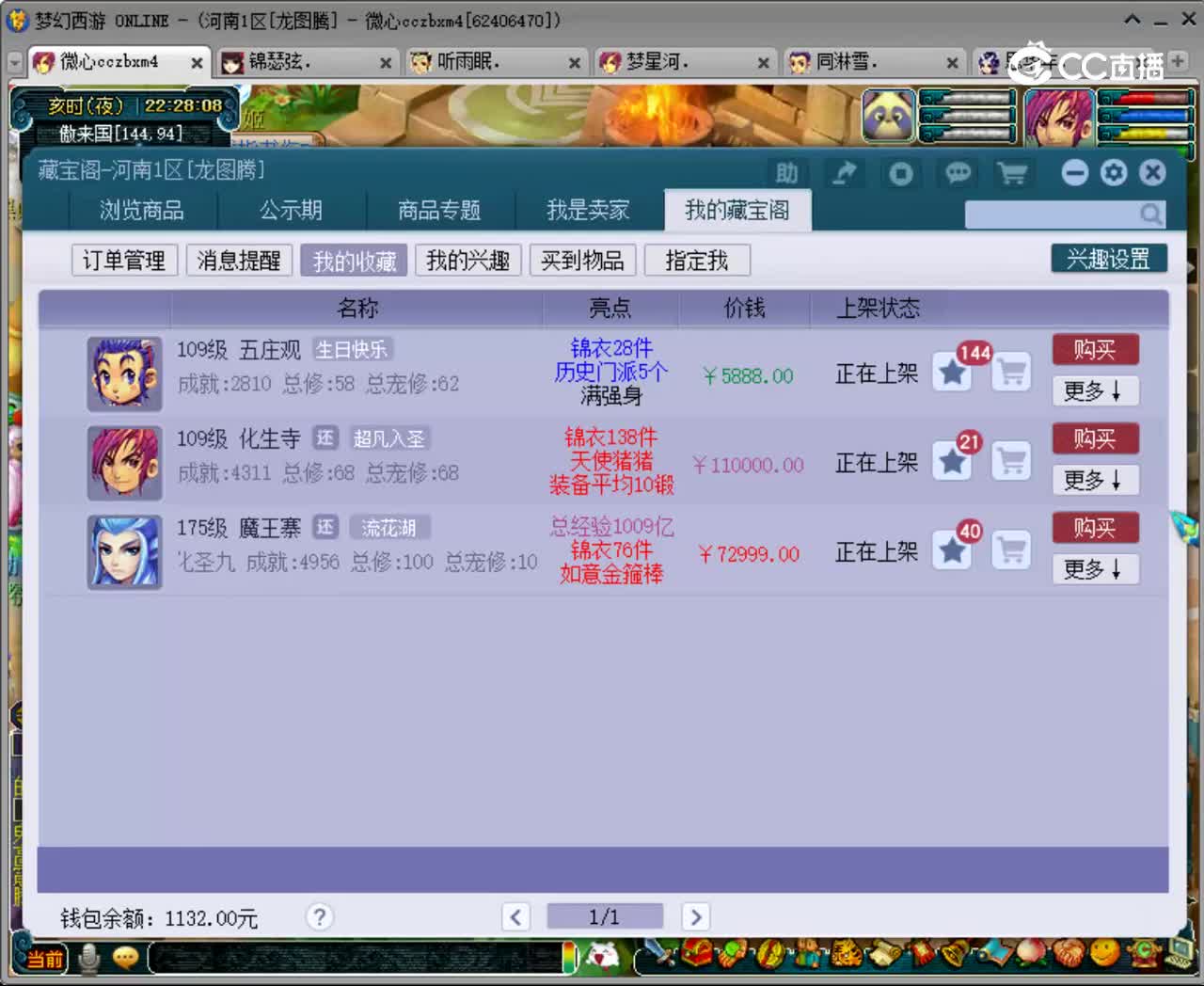Open 魔王寨 character avatar thumbnail
The width and height of the screenshot is (1204, 986).
[124, 552]
